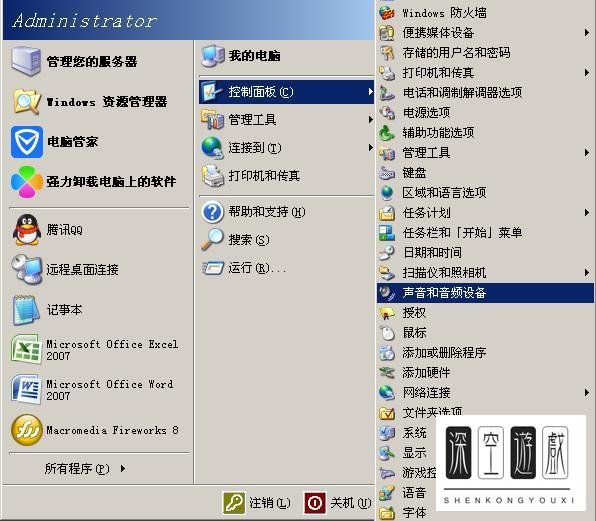Viewport: 596px width, 521px height.
Task: Launch 腾讯QQ penguin icon
Action: pyautogui.click(x=27, y=230)
